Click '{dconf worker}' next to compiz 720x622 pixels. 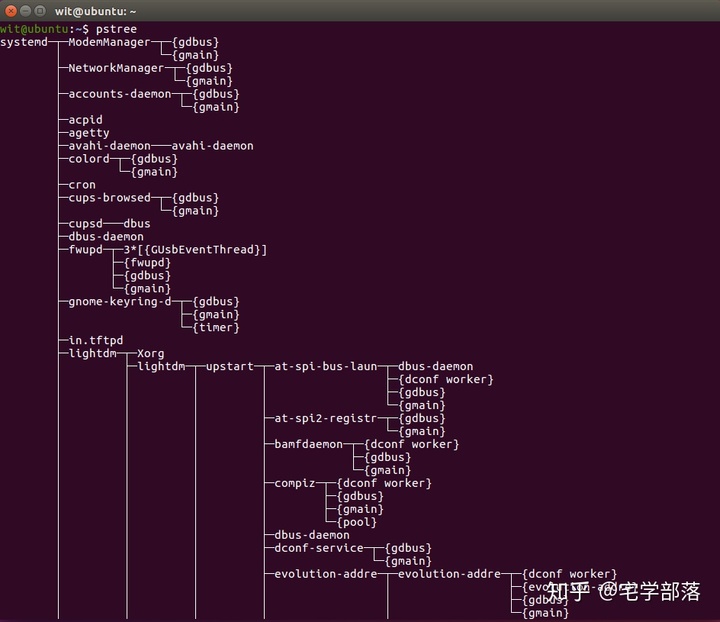point(384,483)
